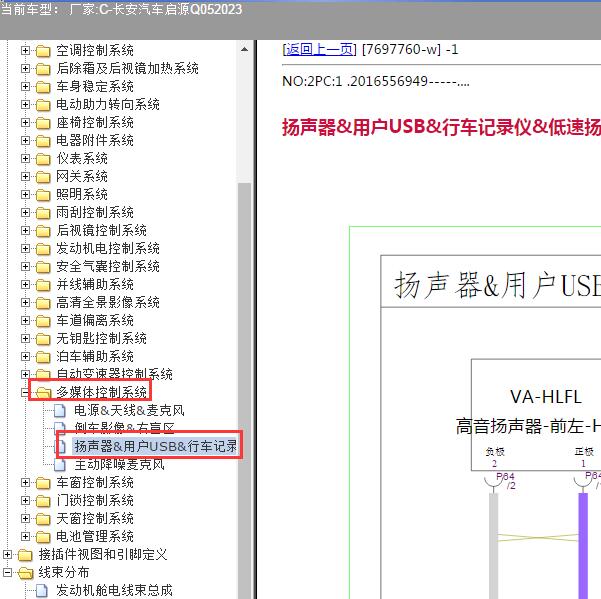Expand the 电器附件系统 node
This screenshot has height=599, width=601.
click(25, 141)
